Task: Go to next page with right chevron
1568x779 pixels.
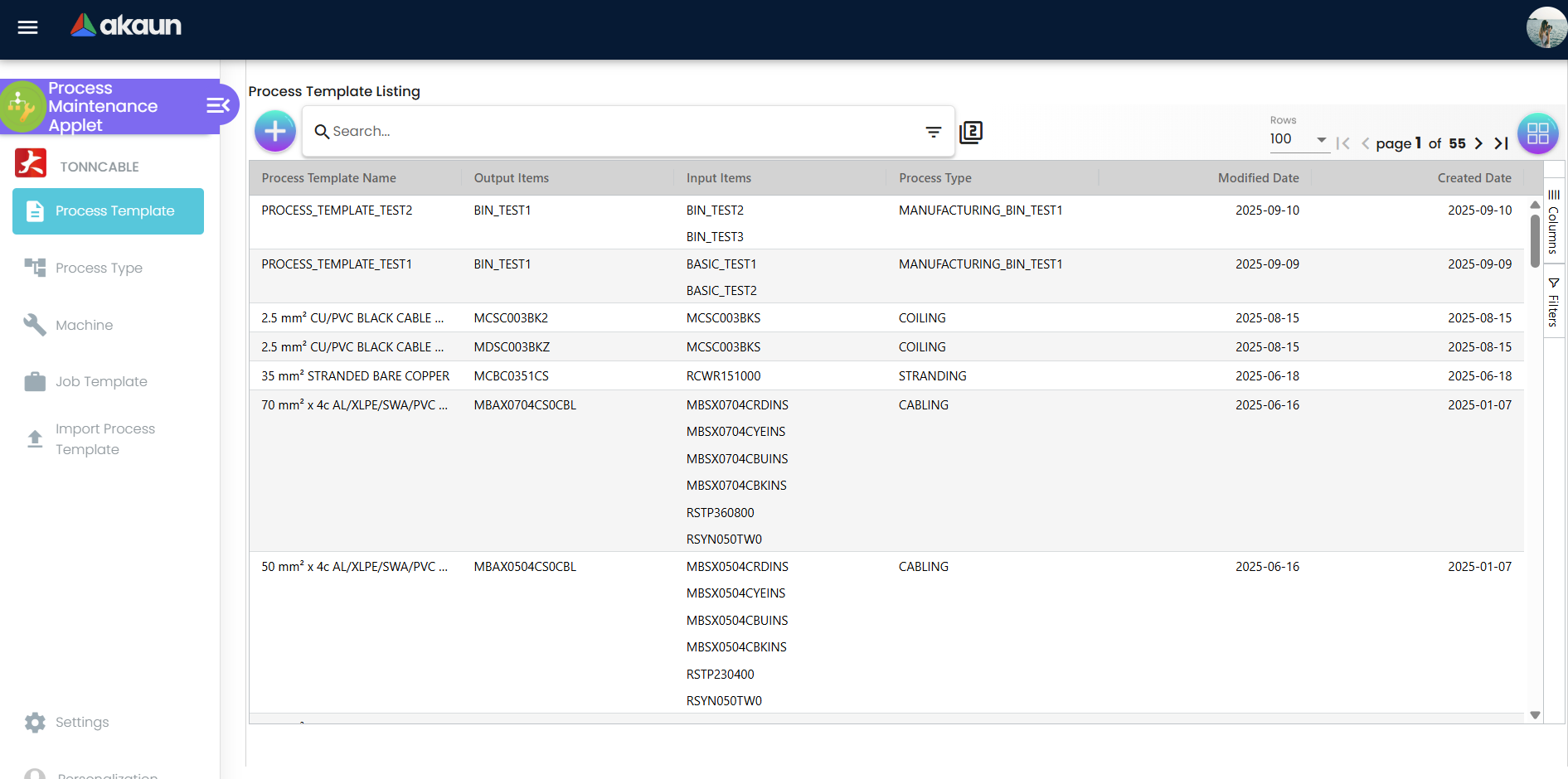Action: tap(1479, 143)
